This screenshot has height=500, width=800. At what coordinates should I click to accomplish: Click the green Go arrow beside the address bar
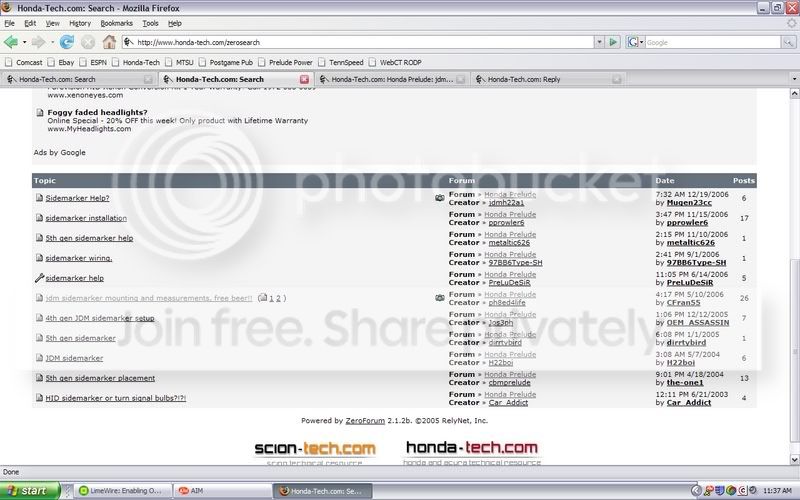coord(613,42)
